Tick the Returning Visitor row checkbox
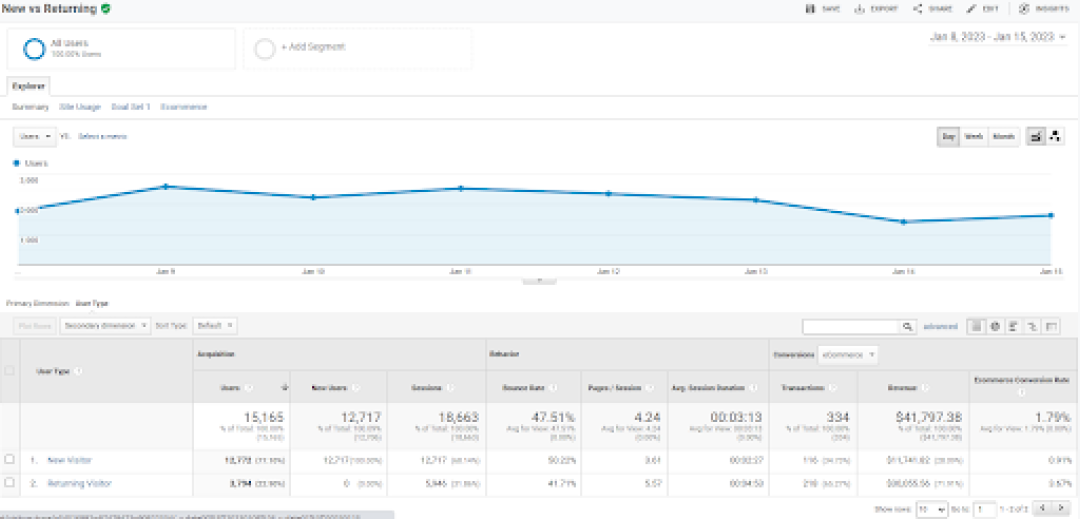Viewport: 1080px width, 519px height. [10, 483]
